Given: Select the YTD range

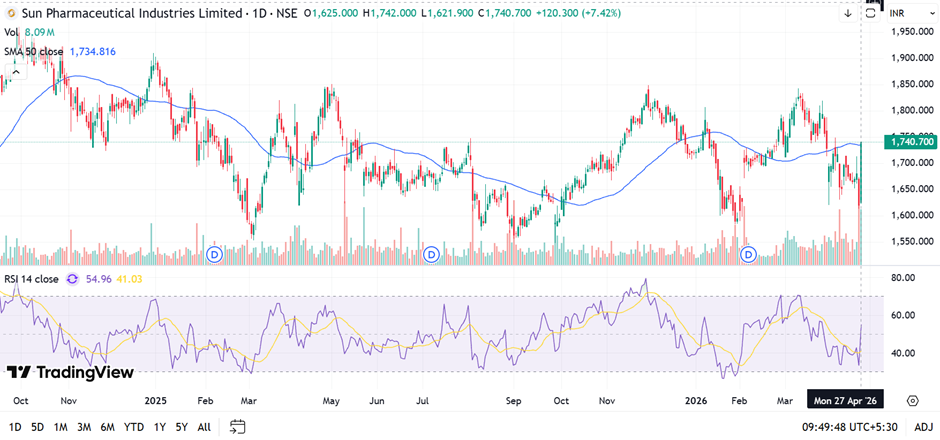Looking at the screenshot, I should [133, 427].
